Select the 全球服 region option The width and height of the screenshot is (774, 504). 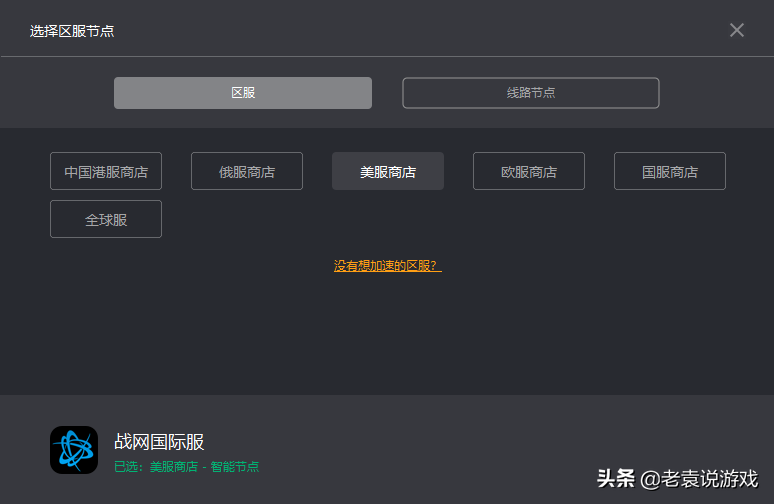click(x=106, y=219)
